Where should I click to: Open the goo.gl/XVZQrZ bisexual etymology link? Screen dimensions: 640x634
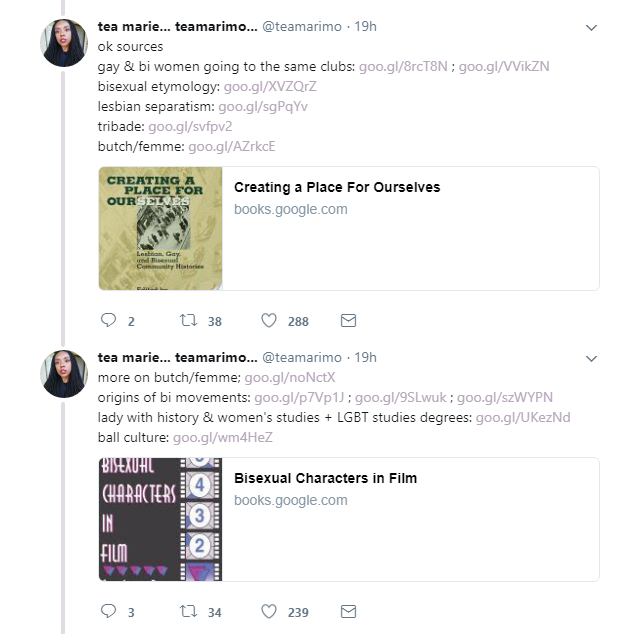pyautogui.click(x=270, y=86)
